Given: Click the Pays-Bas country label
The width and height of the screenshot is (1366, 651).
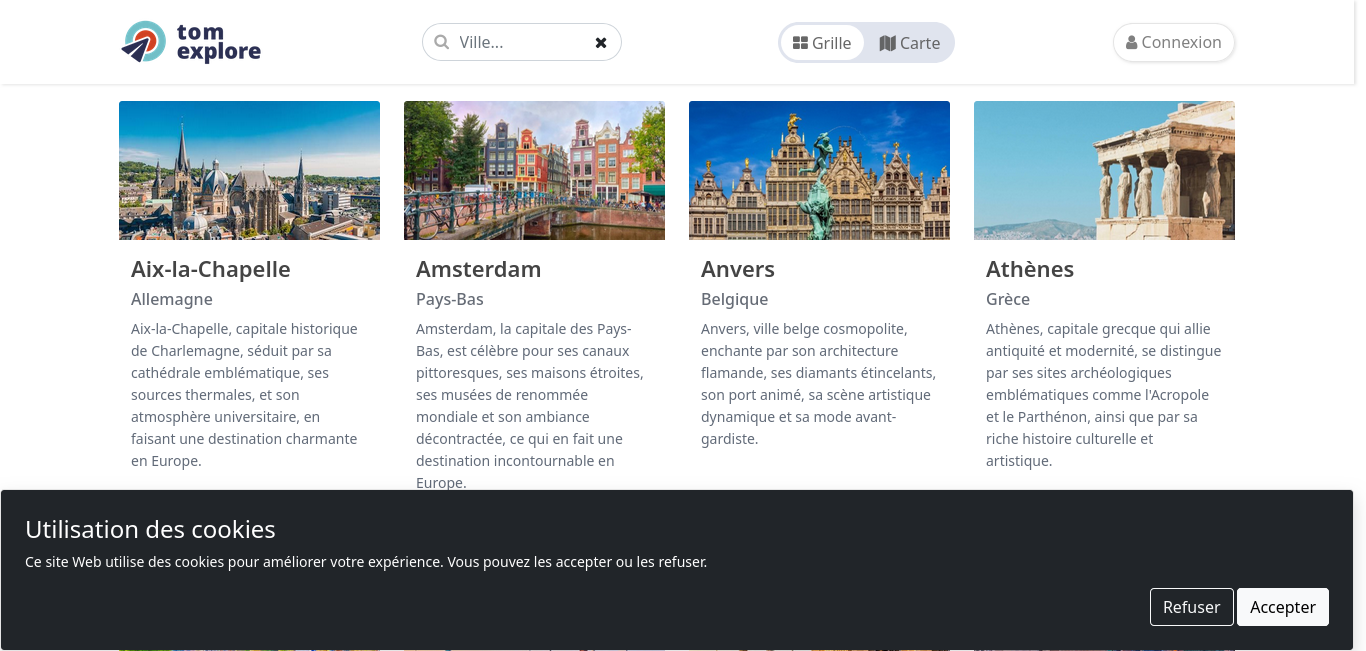Looking at the screenshot, I should (450, 299).
